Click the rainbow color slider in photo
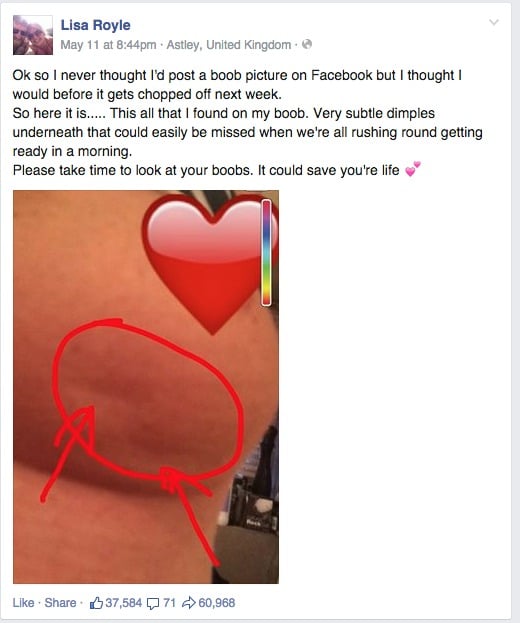Viewport: 520px width, 623px height. 266,253
